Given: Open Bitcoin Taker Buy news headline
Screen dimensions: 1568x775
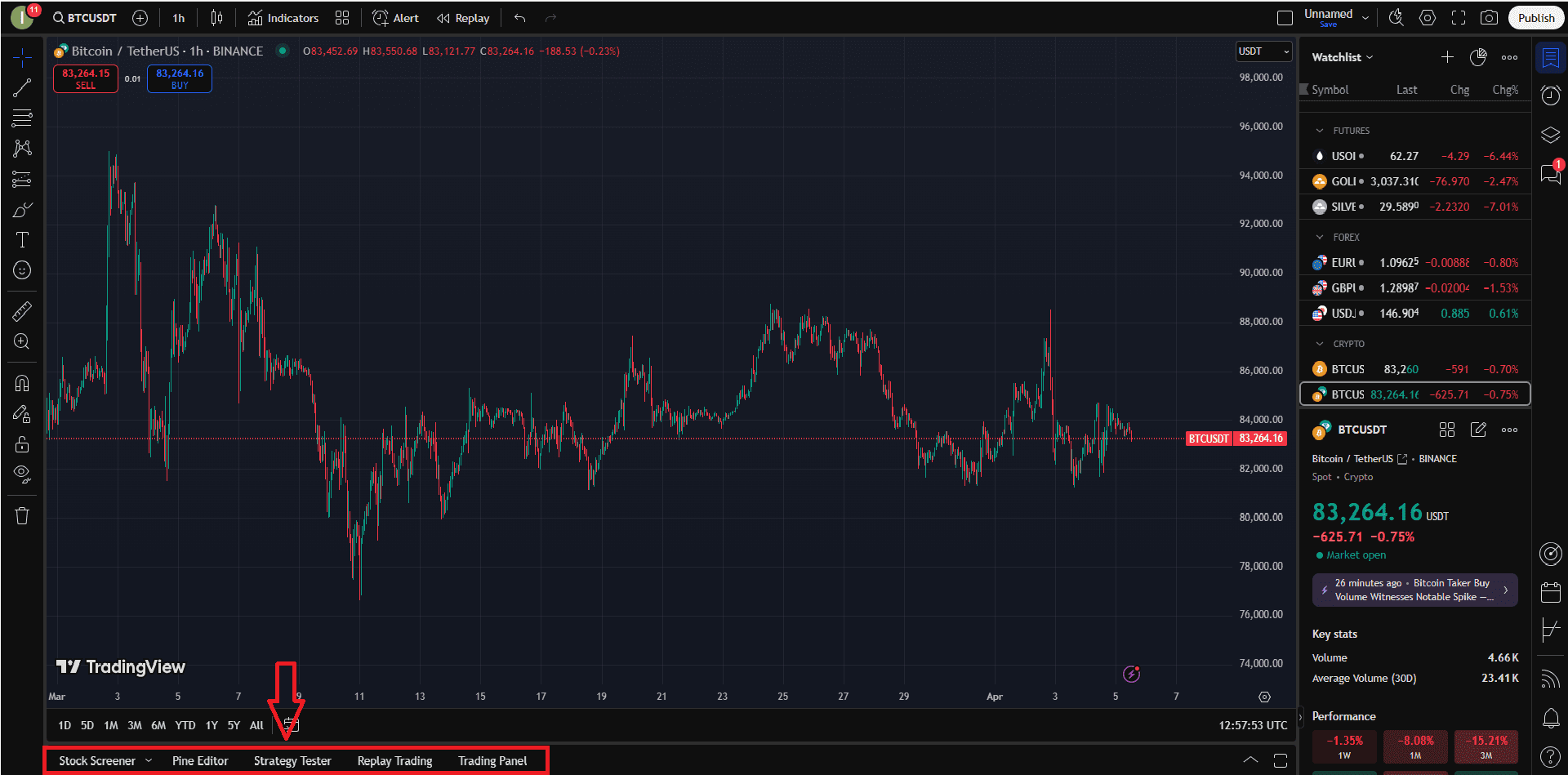Looking at the screenshot, I should point(1414,590).
